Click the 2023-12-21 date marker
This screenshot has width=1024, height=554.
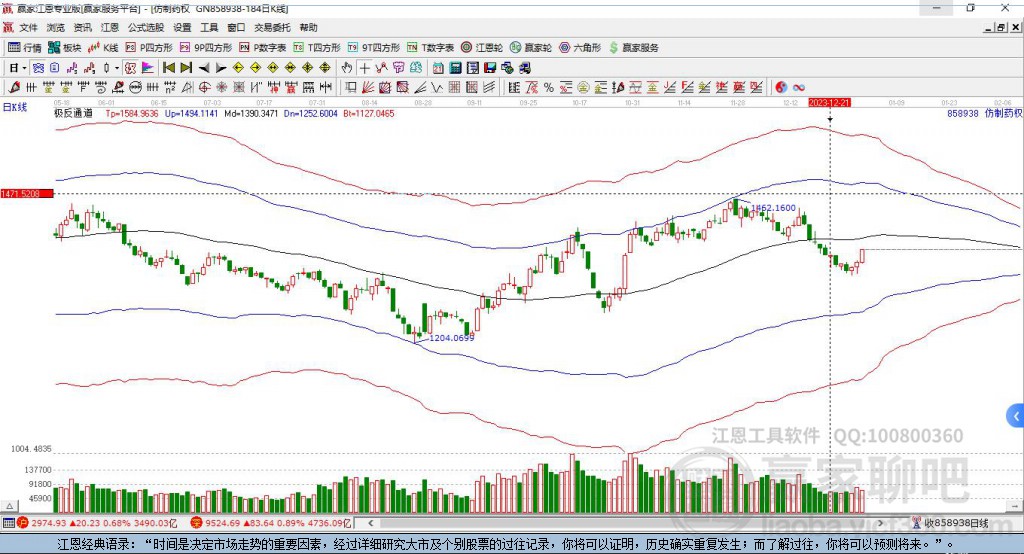[x=829, y=103]
